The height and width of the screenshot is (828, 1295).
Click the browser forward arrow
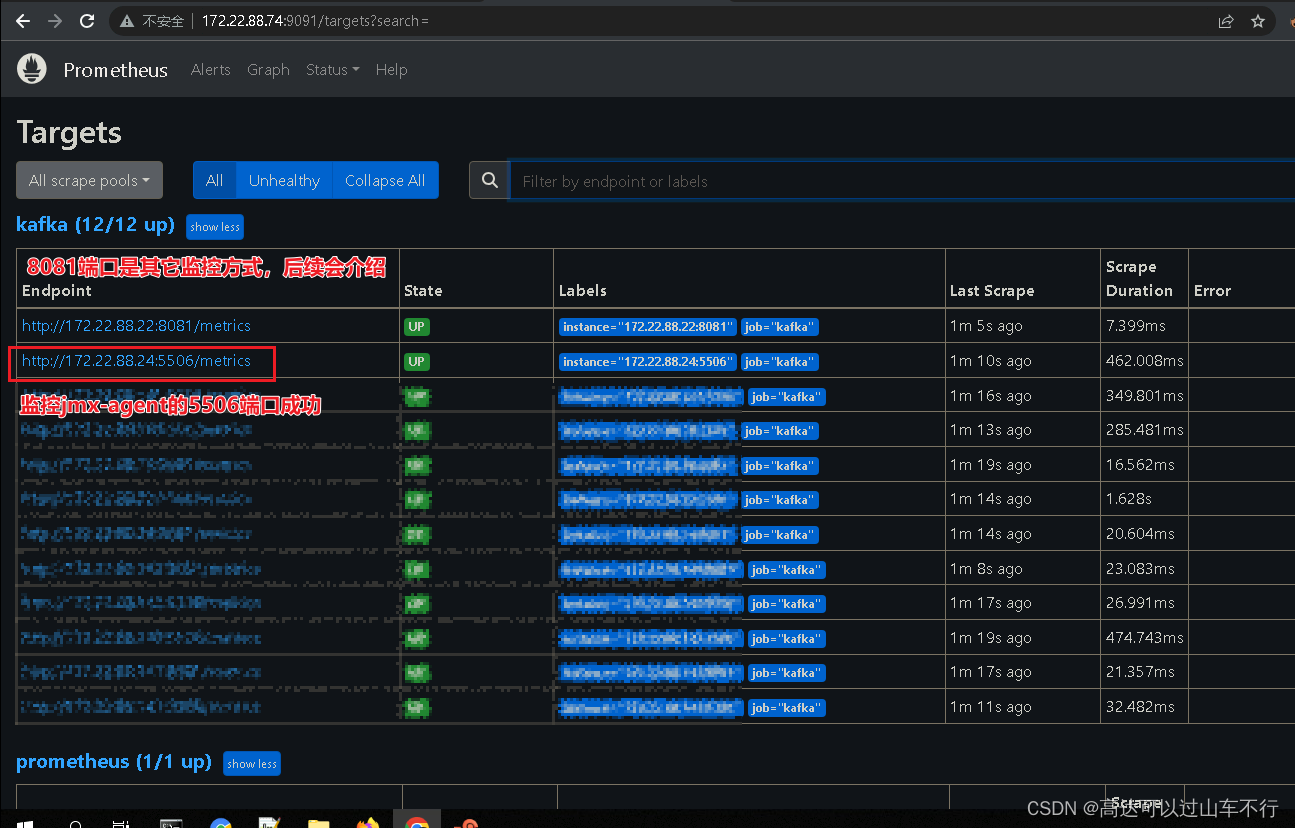[55, 21]
